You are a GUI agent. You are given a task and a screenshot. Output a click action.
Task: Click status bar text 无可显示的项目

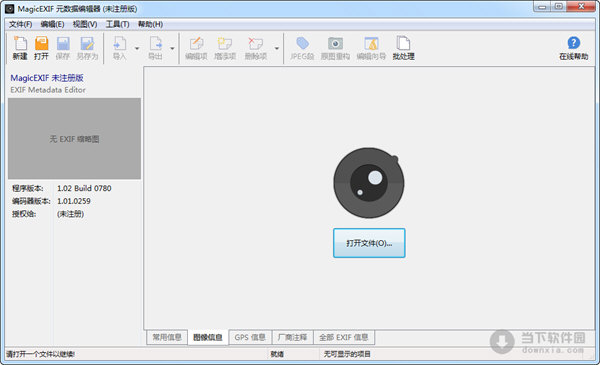[347, 354]
